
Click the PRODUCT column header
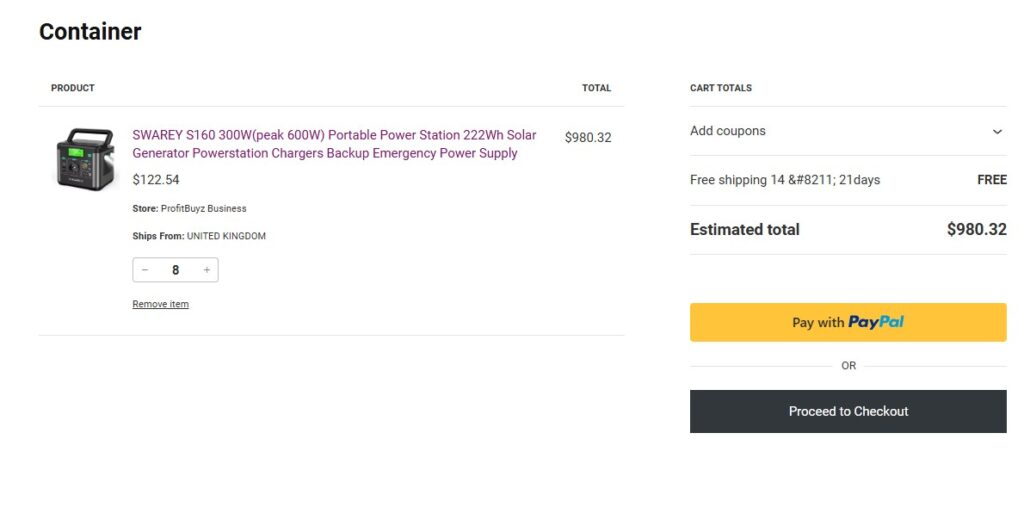73,88
